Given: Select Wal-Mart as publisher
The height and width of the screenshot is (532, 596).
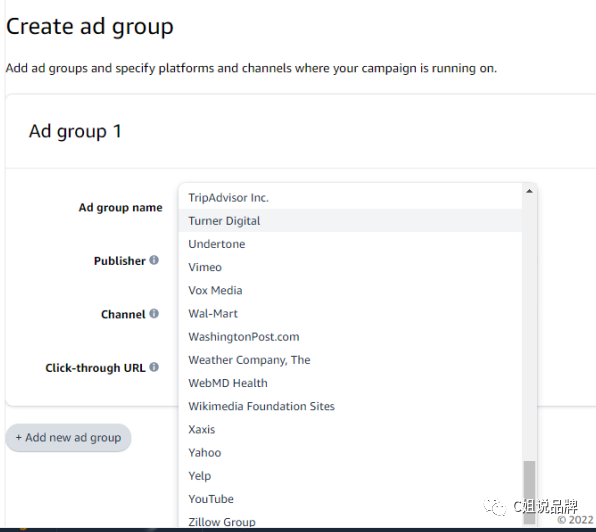Looking at the screenshot, I should pos(350,314).
